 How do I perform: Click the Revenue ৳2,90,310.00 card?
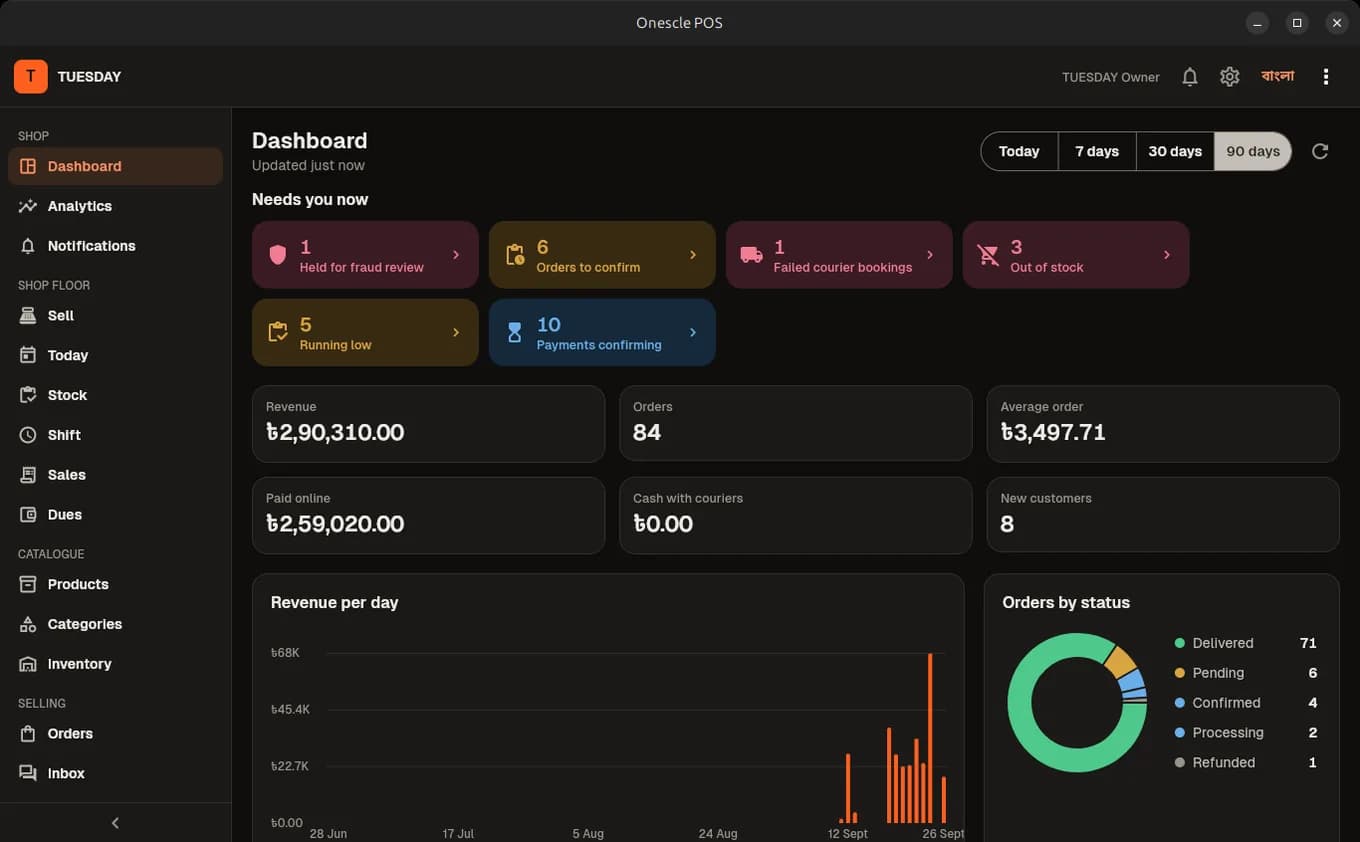[428, 424]
